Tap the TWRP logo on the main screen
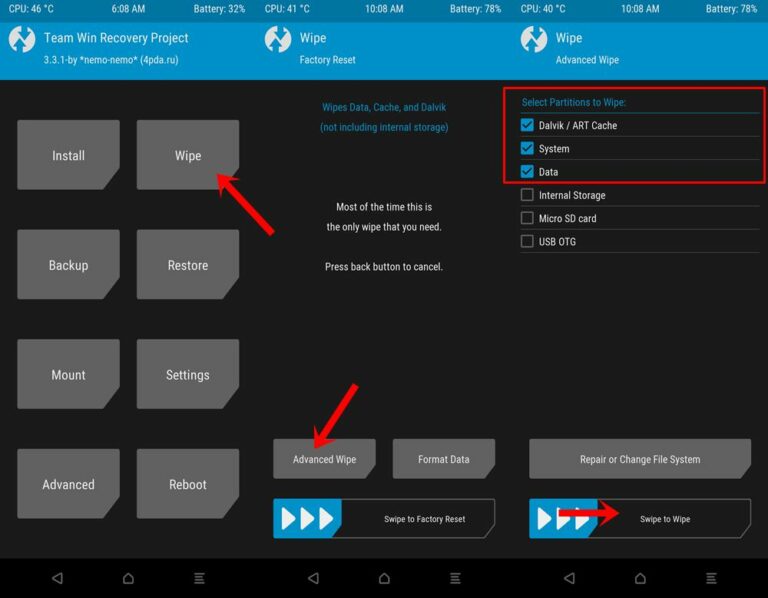Image resolution: width=768 pixels, height=598 pixels. coord(22,39)
